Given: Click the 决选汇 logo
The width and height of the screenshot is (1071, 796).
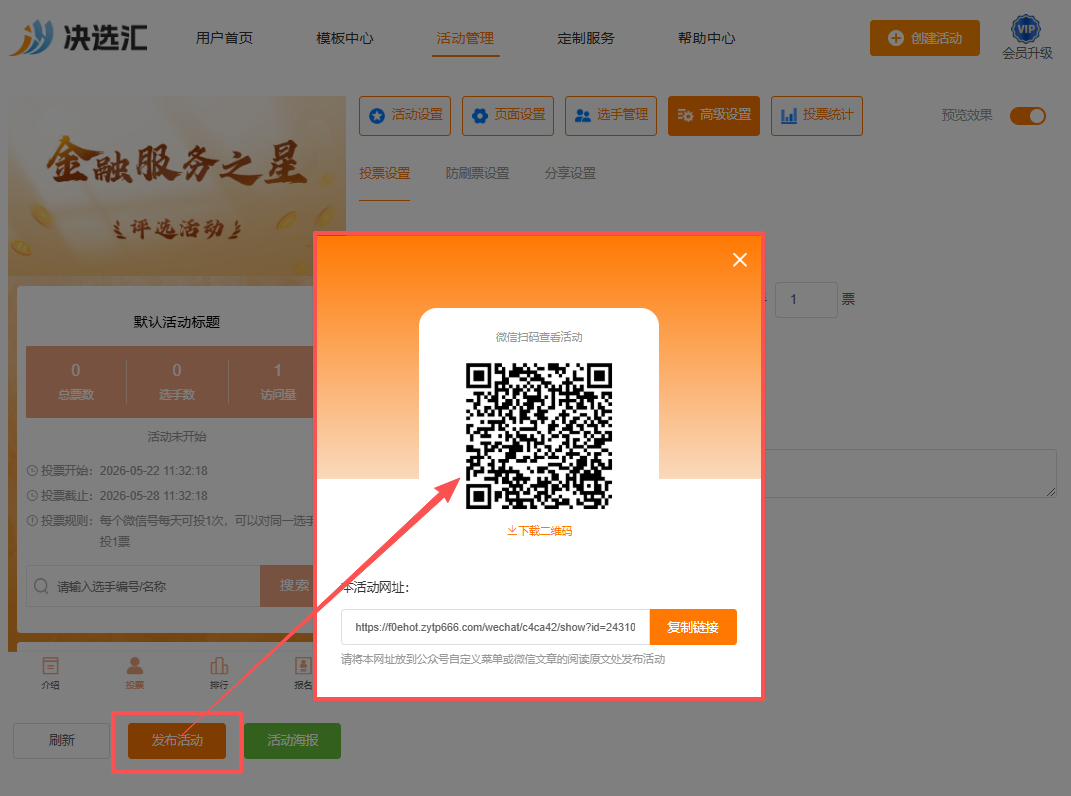Looking at the screenshot, I should 79,37.
